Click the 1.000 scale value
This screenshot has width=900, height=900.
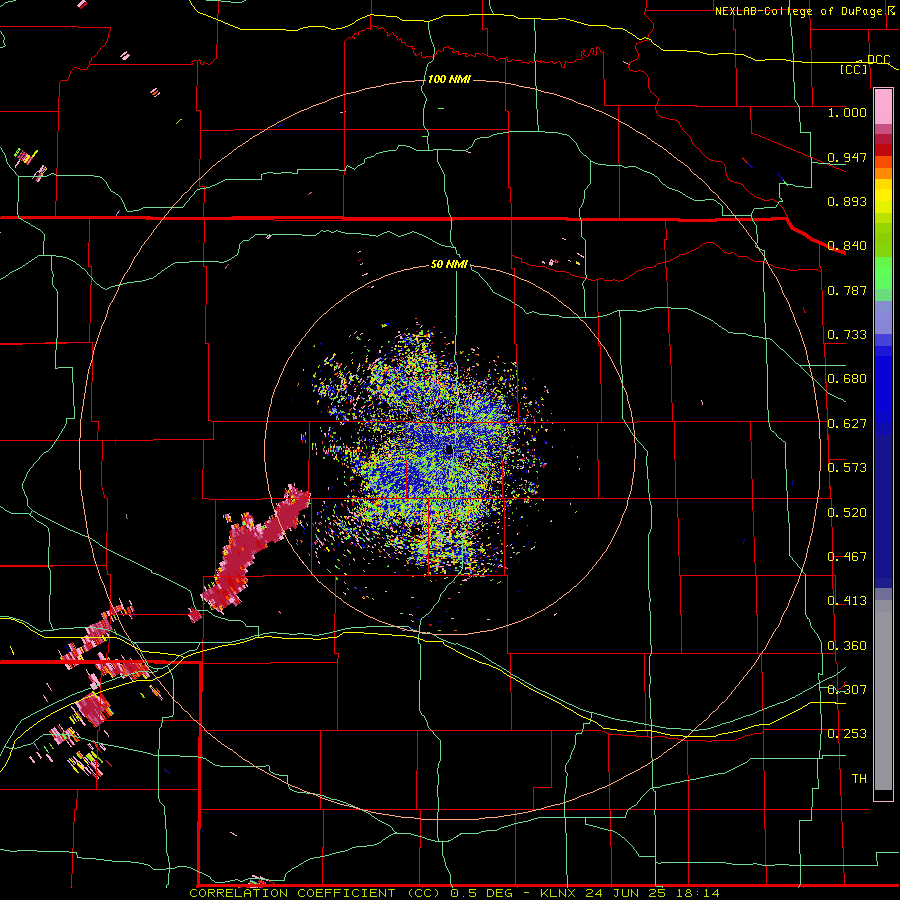[x=847, y=112]
